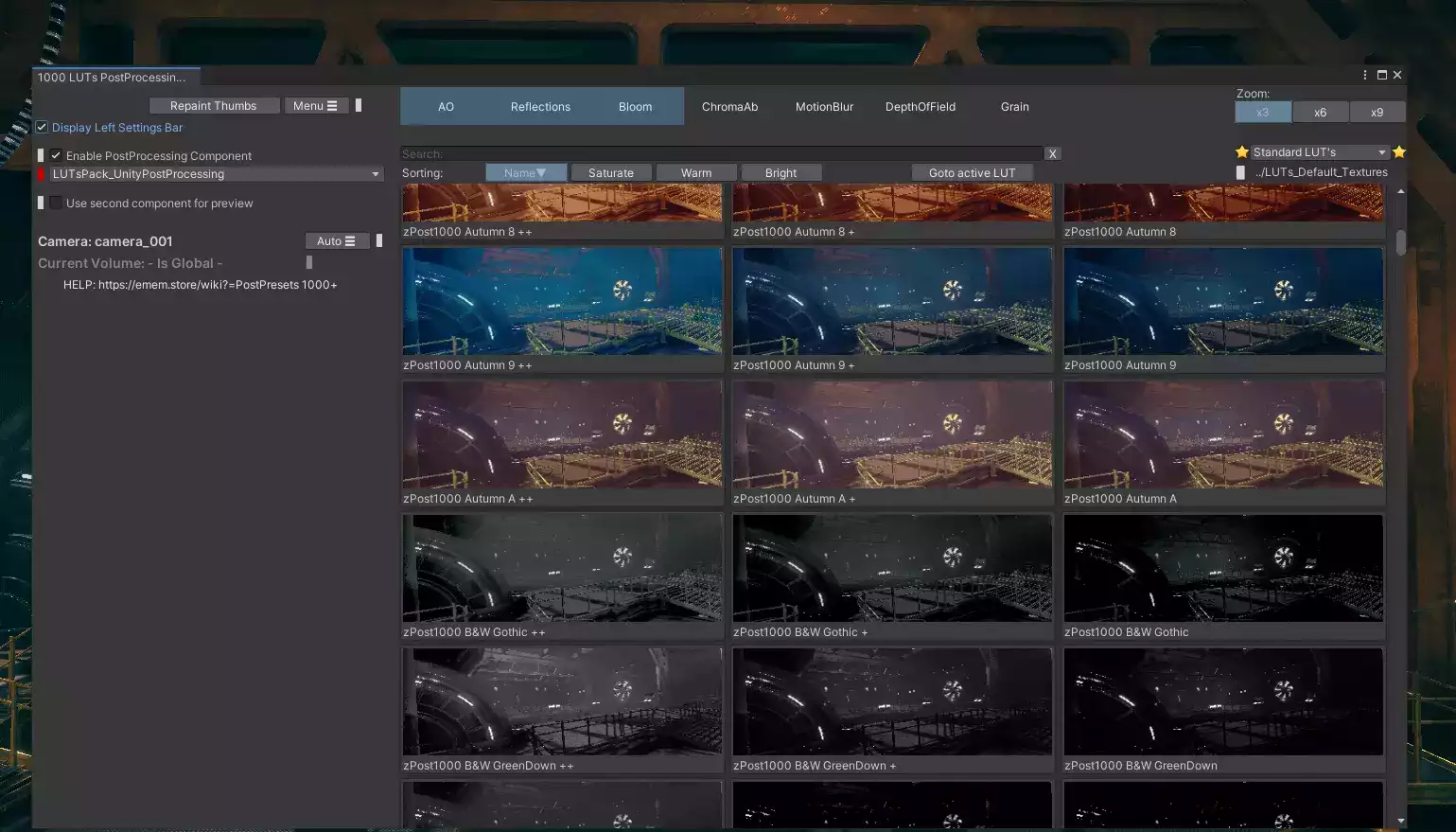Apply the zPost1000 Autumn 9 + thumbnail
The height and width of the screenshot is (832, 1456).
pos(892,302)
